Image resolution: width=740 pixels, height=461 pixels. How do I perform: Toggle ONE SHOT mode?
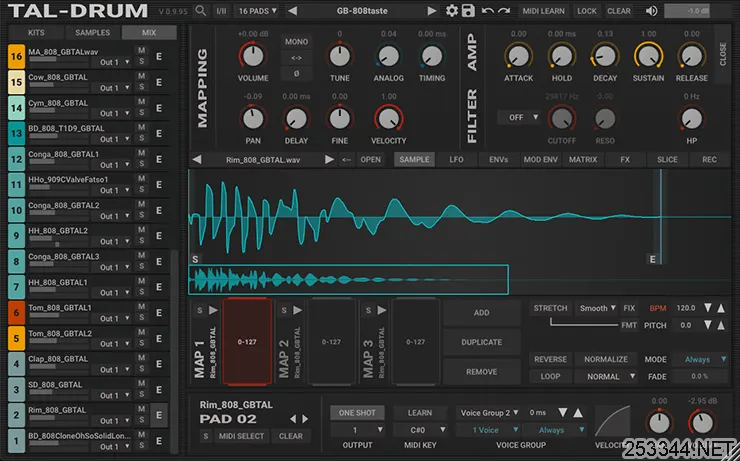pyautogui.click(x=357, y=413)
